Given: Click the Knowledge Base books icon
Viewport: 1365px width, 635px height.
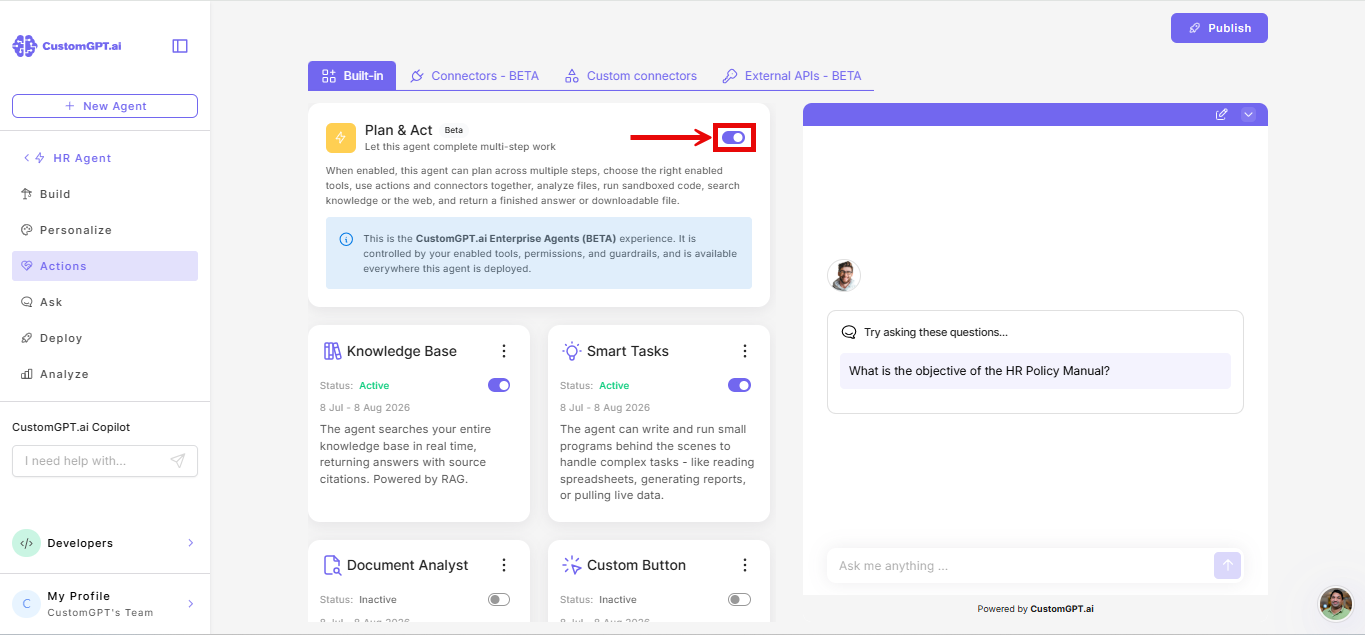Looking at the screenshot, I should tap(332, 351).
